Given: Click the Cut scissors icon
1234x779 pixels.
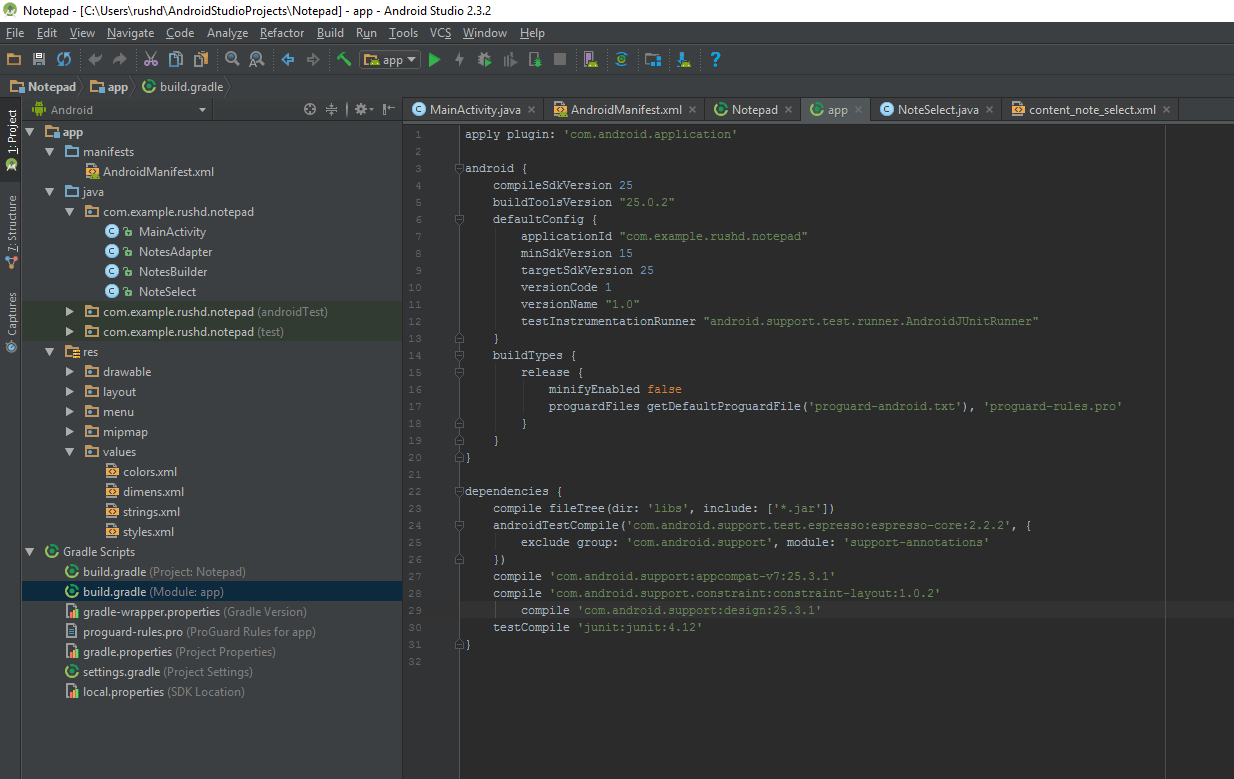Looking at the screenshot, I should click(150, 60).
